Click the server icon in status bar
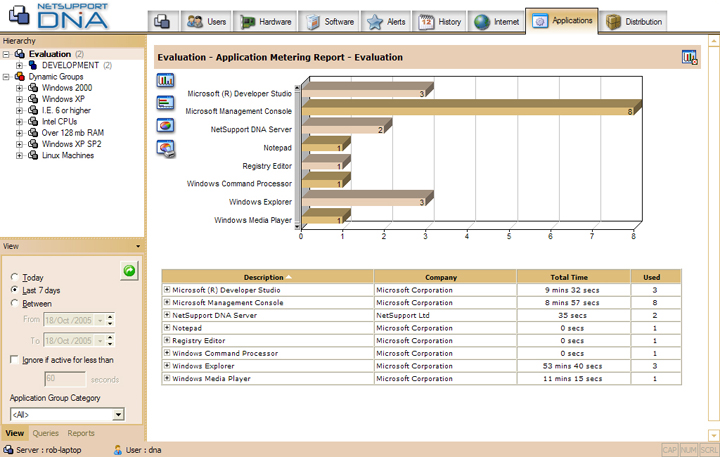Viewport: 720px width, 457px height. [x=8, y=450]
